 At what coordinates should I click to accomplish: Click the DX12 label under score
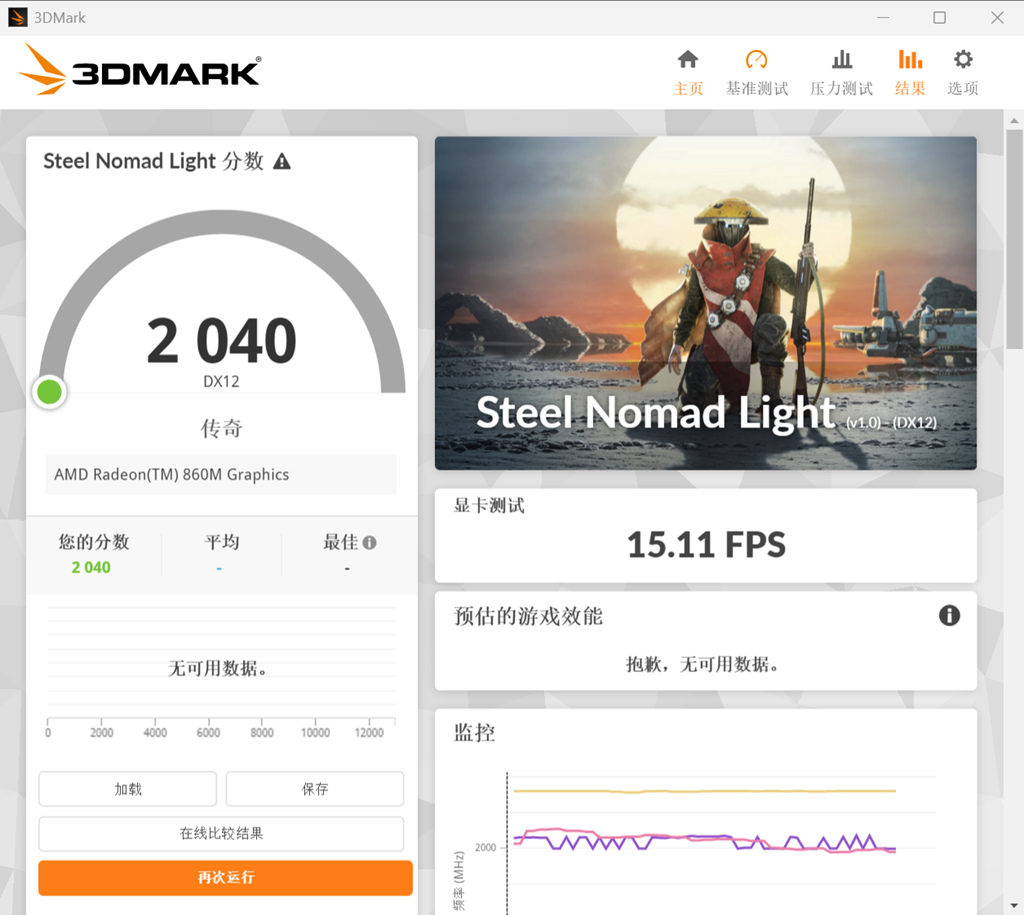click(221, 381)
